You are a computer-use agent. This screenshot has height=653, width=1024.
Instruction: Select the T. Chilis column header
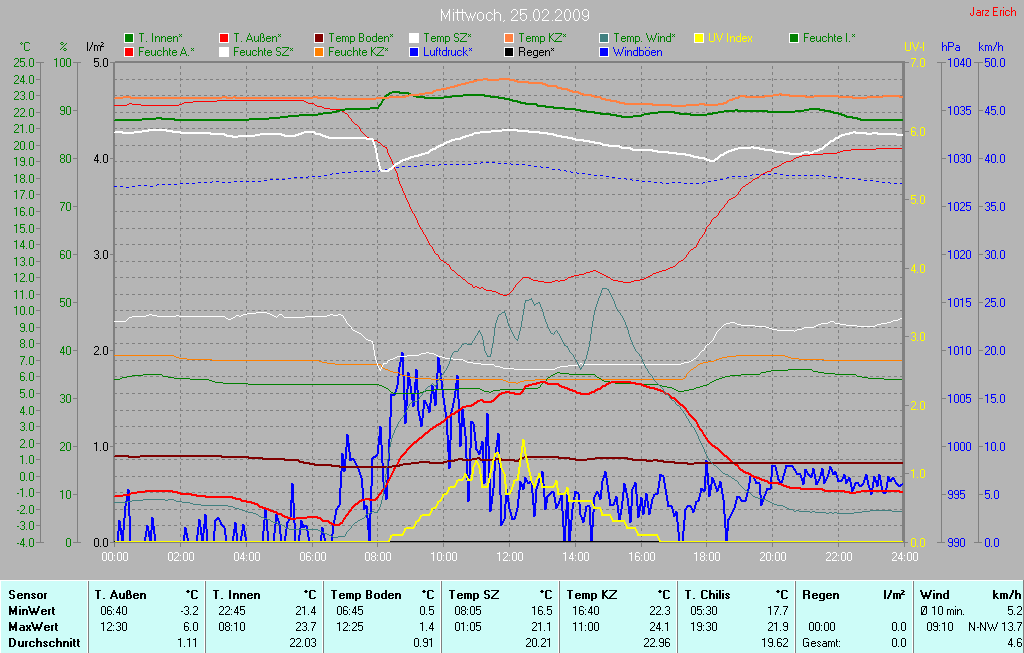click(x=709, y=595)
